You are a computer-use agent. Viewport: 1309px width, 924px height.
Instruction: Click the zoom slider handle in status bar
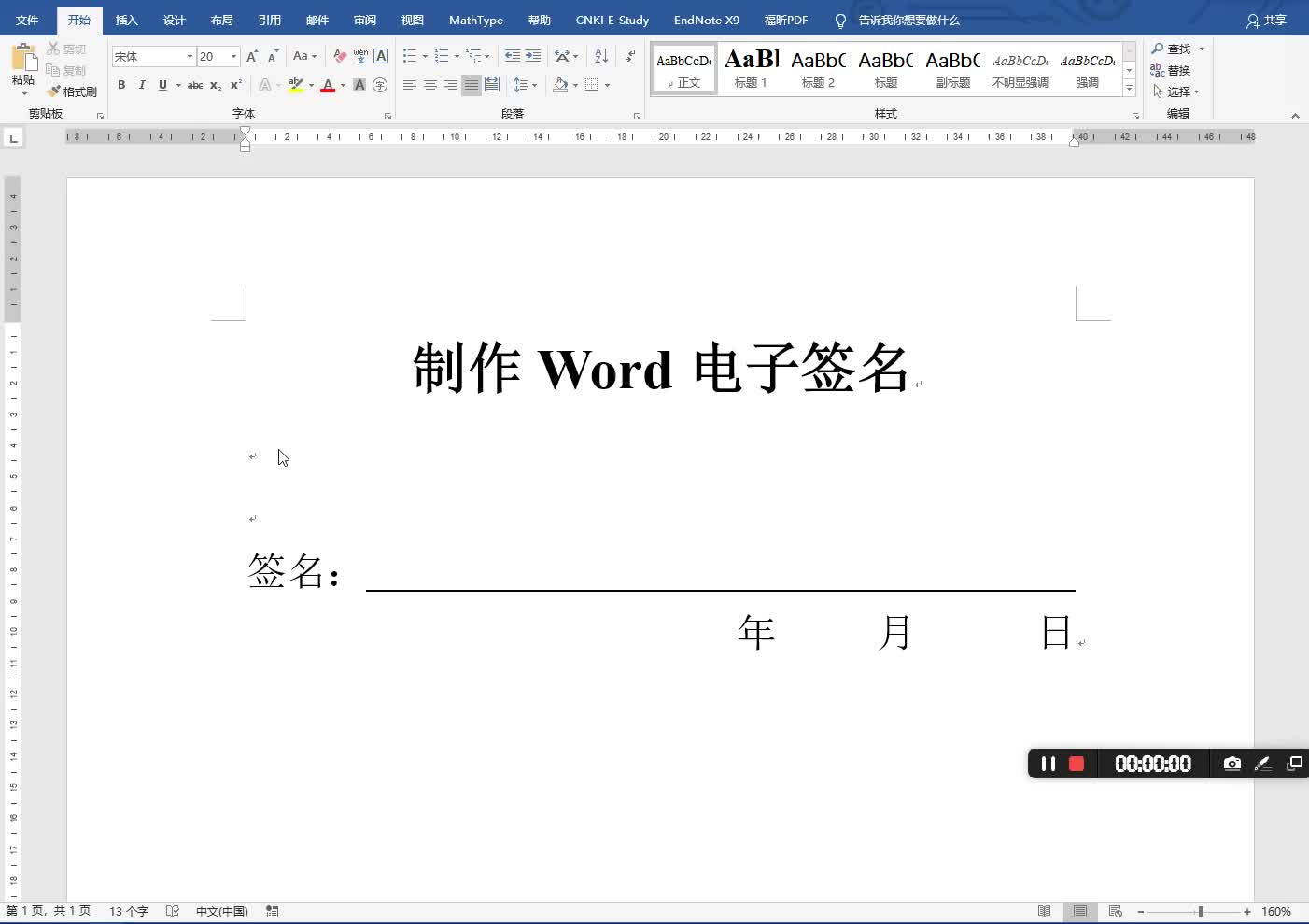tap(1201, 911)
